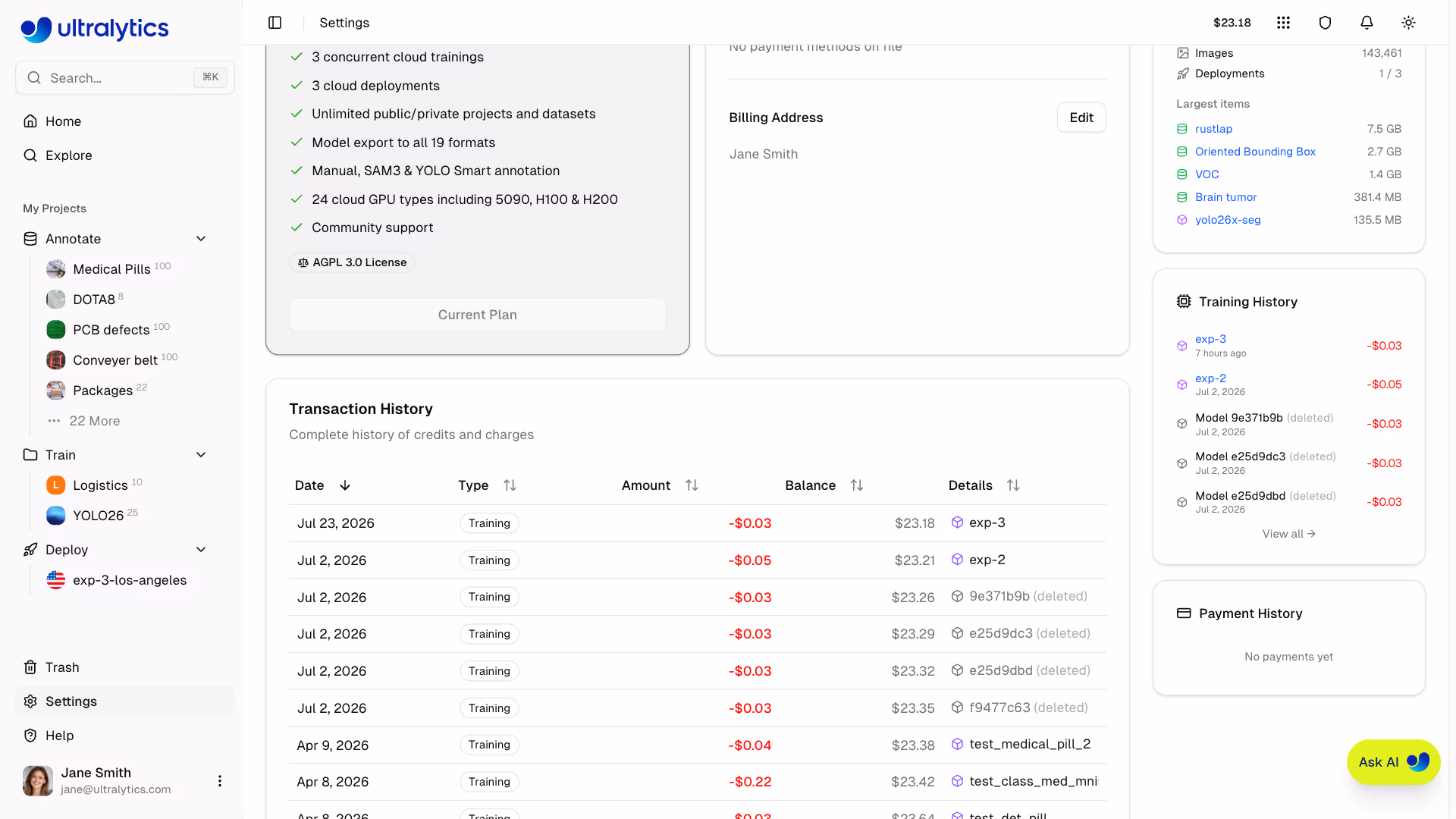Open the YOLO26 project icon
The height and width of the screenshot is (819, 1456).
point(56,516)
